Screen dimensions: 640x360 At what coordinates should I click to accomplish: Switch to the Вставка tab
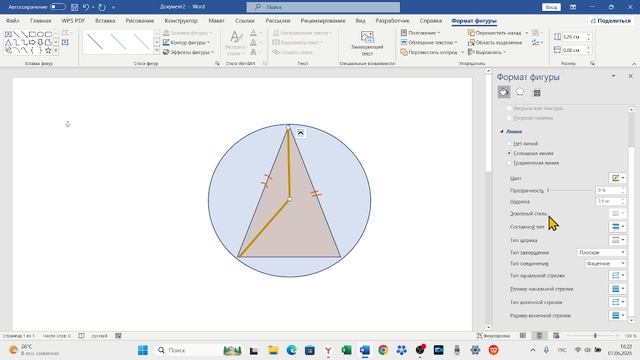click(105, 20)
